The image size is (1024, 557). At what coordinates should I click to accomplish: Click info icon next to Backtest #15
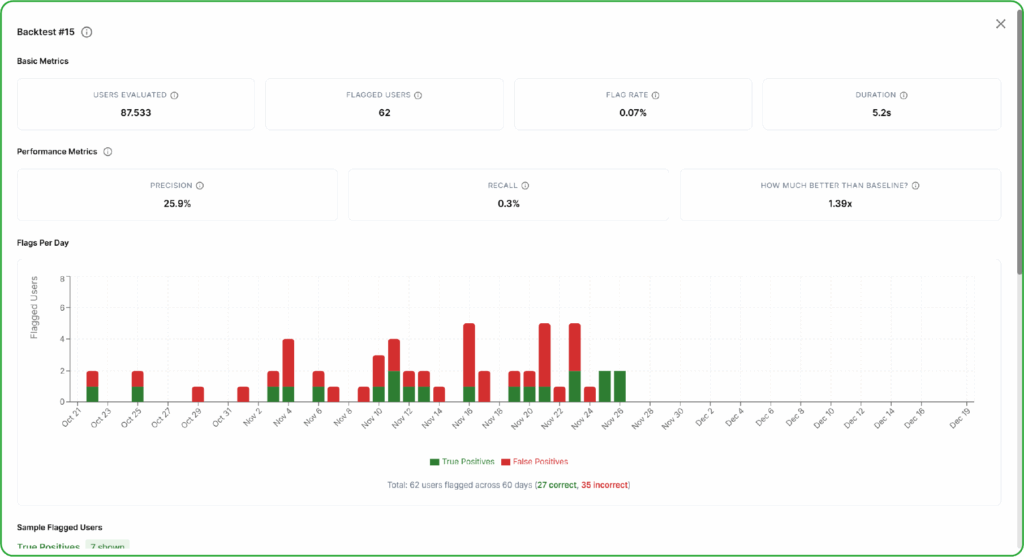pyautogui.click(x=87, y=32)
